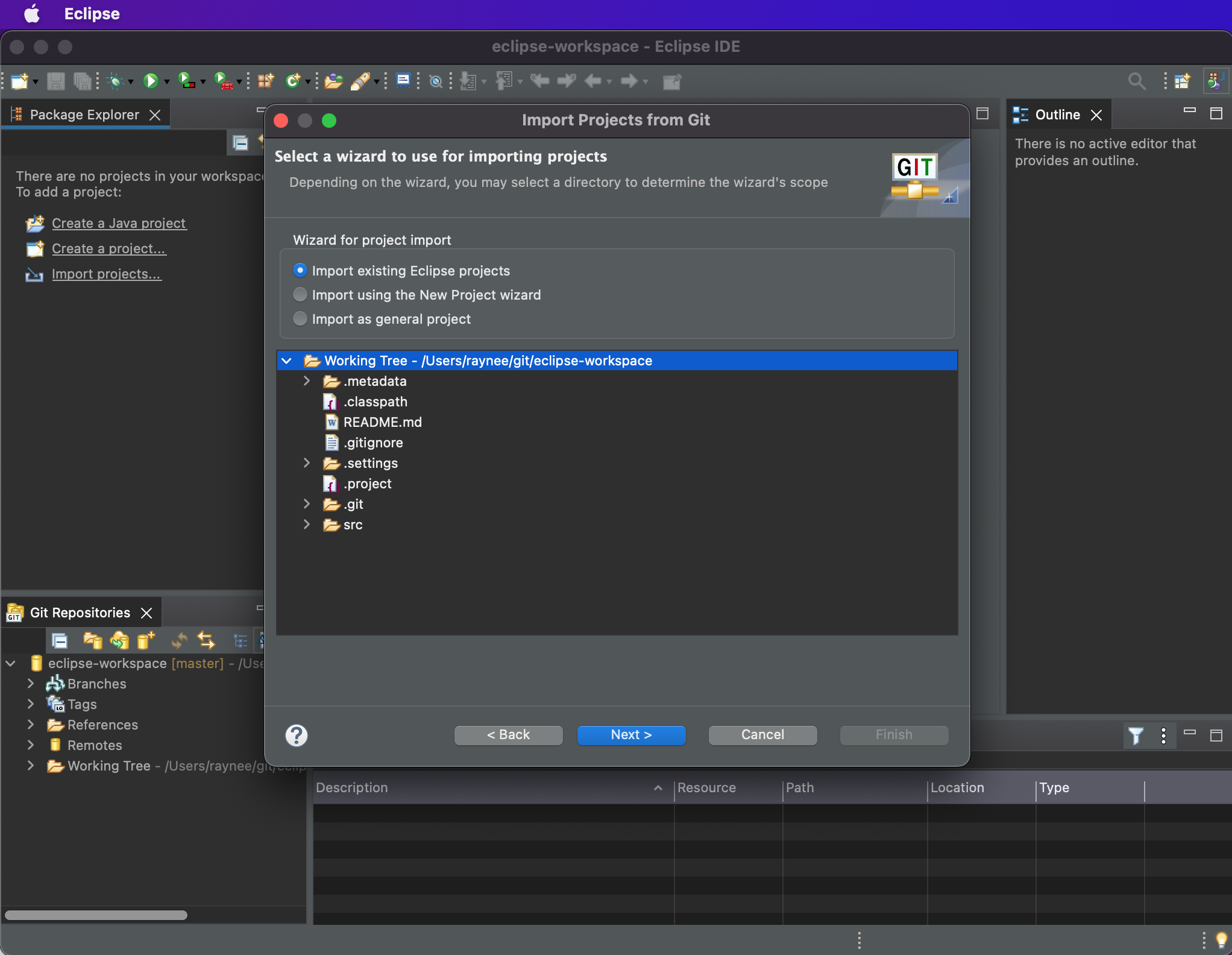Click the Open Perspective toolbar icon
Image resolution: width=1232 pixels, height=955 pixels.
(1182, 81)
